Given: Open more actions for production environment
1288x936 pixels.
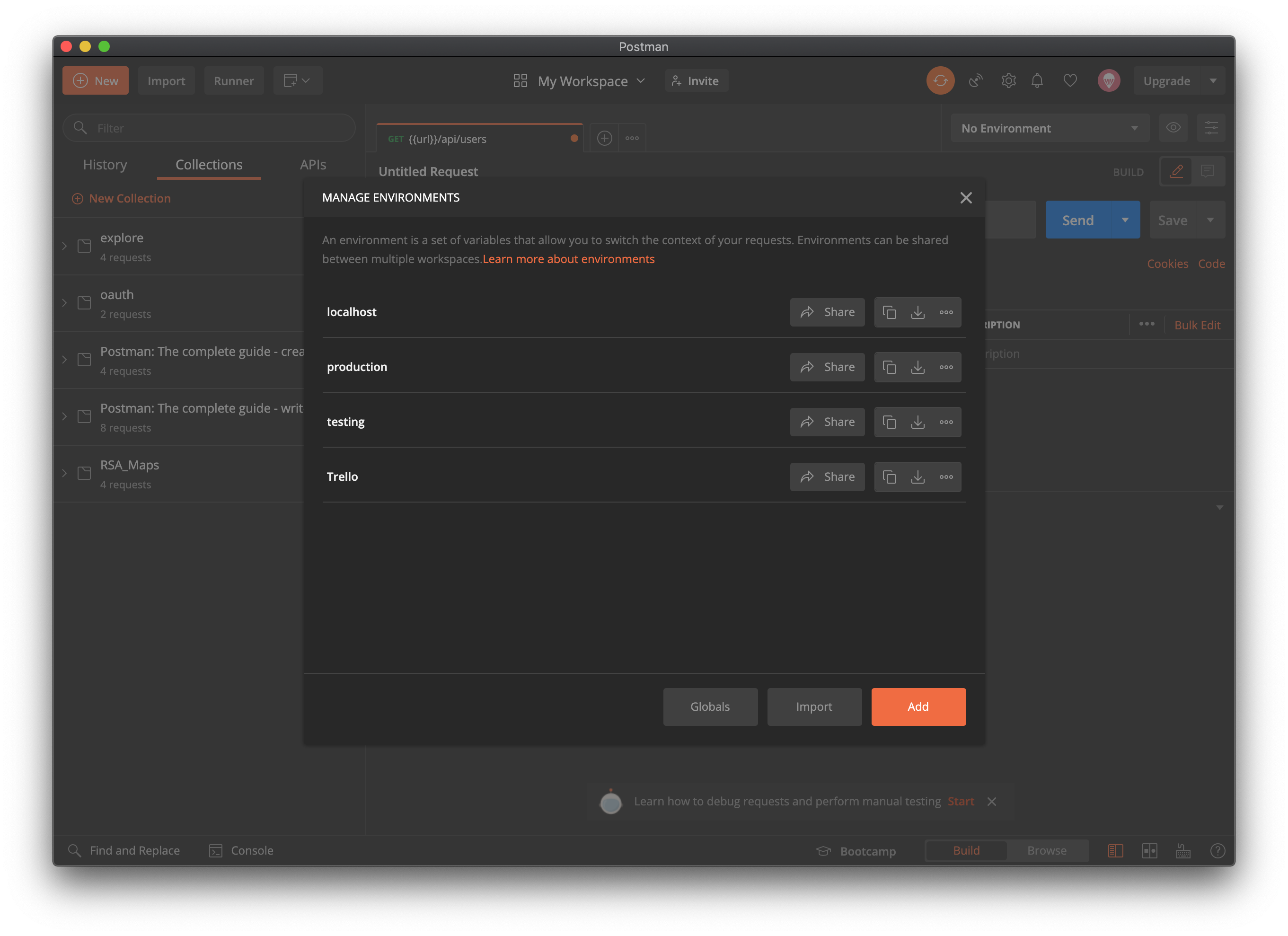Looking at the screenshot, I should (946, 367).
